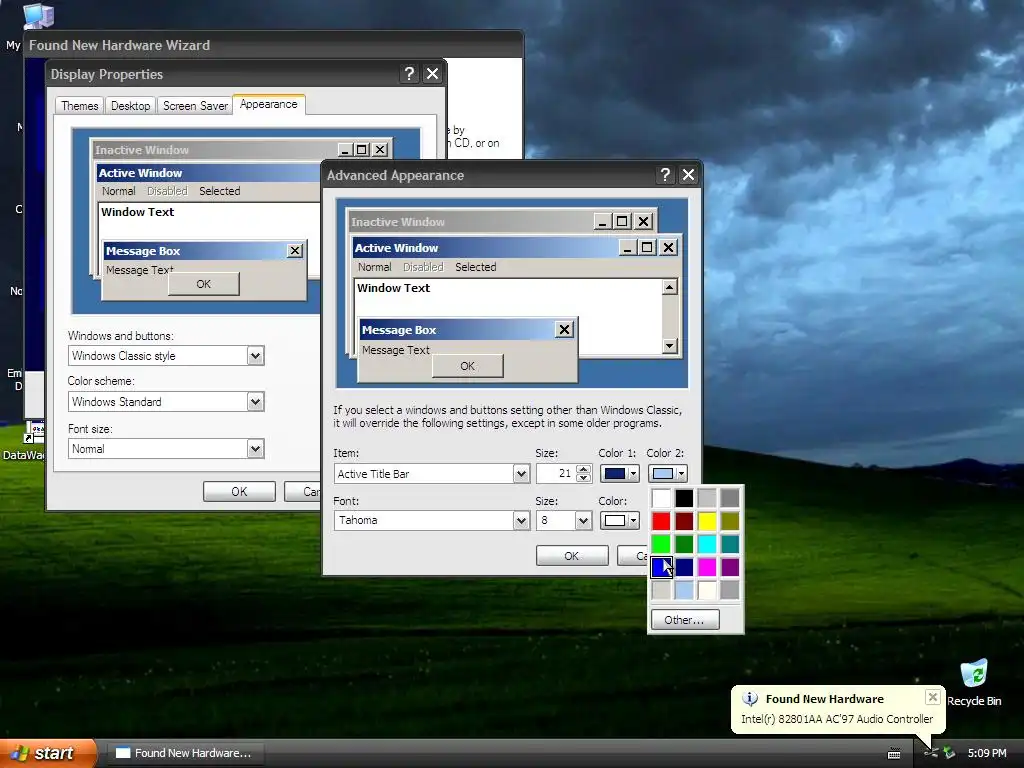Screen dimensions: 1024x768
Task: Pick the purple color swatch
Action: 729,567
